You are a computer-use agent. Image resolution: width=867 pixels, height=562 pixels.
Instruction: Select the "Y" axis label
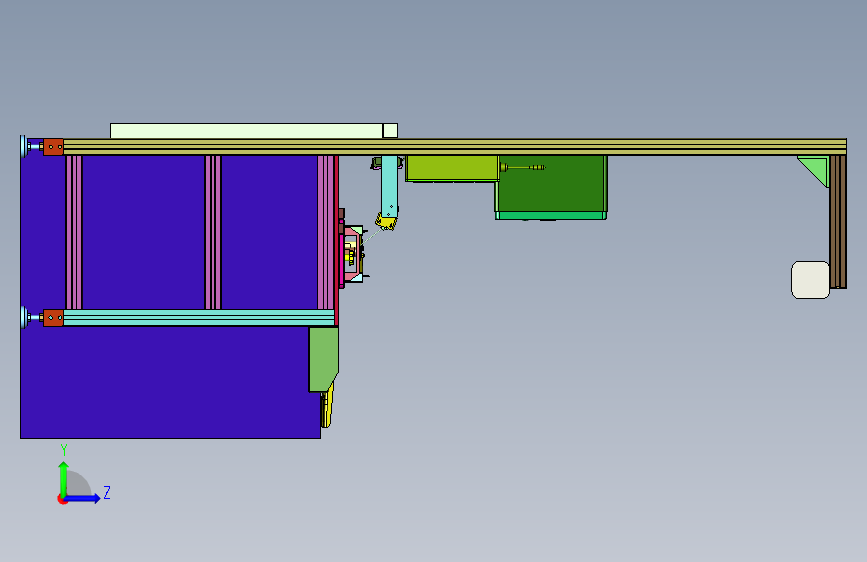(x=64, y=450)
